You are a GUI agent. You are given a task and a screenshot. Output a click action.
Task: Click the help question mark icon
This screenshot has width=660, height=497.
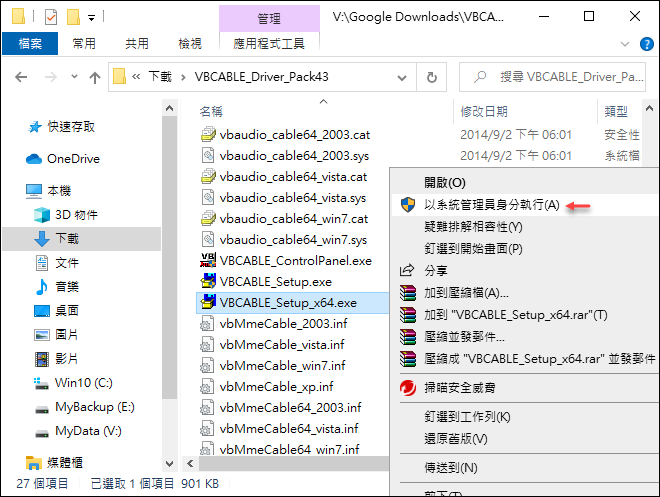(x=647, y=44)
